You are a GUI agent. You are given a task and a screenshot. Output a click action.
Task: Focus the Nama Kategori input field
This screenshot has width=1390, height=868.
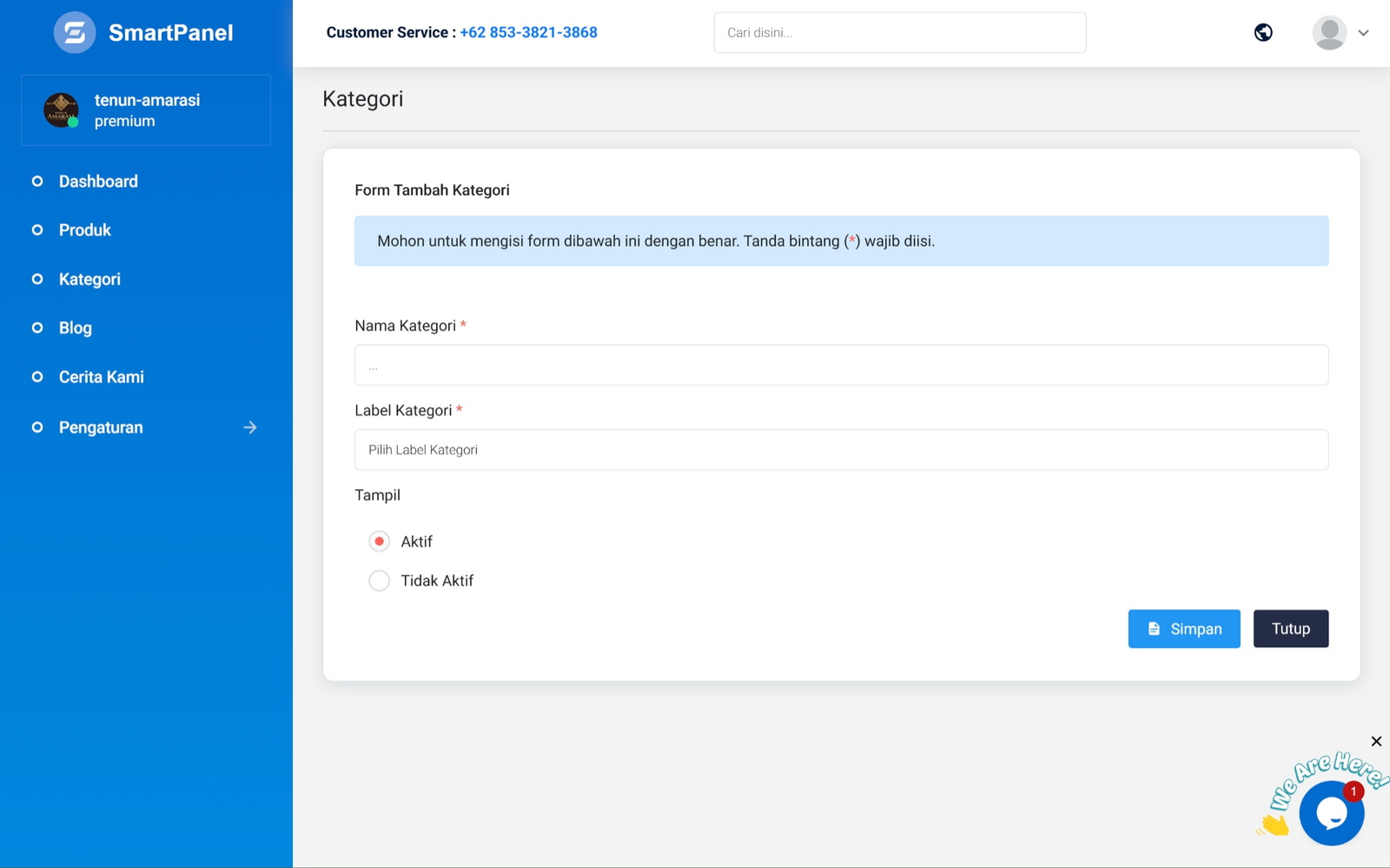[841, 365]
